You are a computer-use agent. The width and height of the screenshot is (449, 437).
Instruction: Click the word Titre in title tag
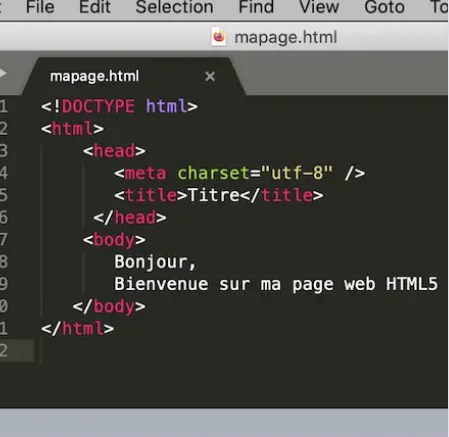(x=213, y=195)
